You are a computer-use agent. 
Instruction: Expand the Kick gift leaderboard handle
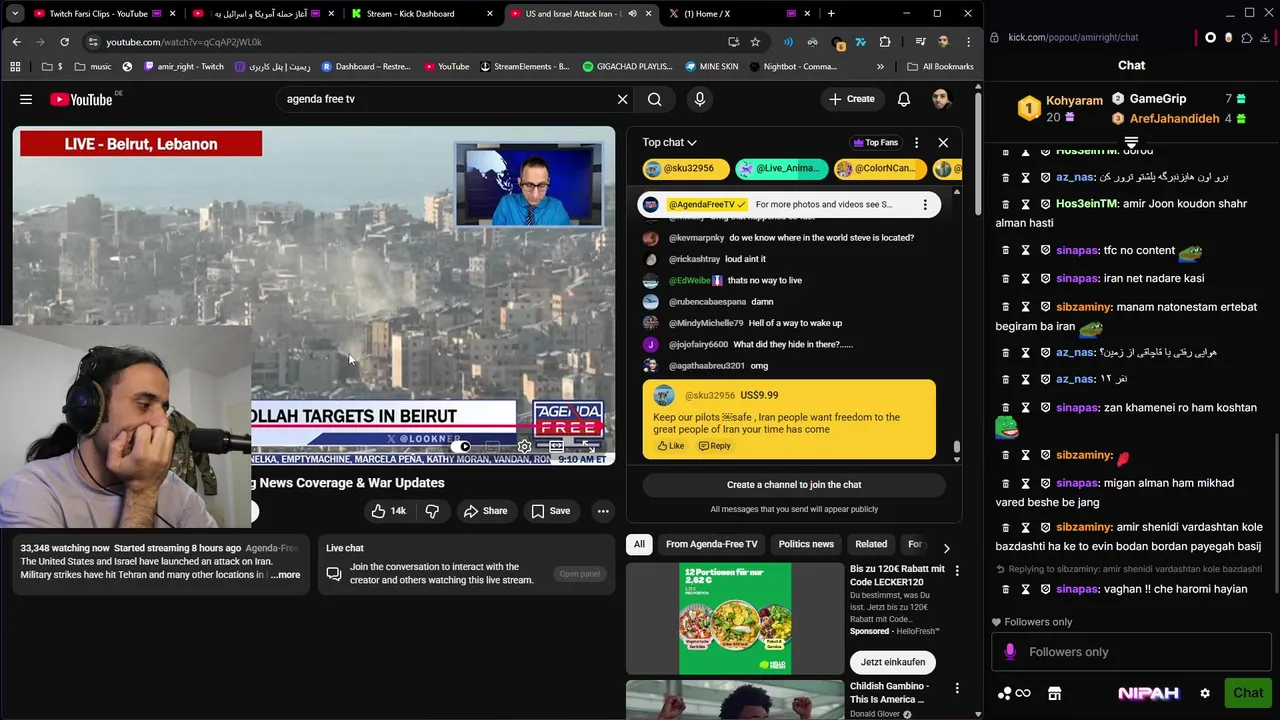(1131, 142)
